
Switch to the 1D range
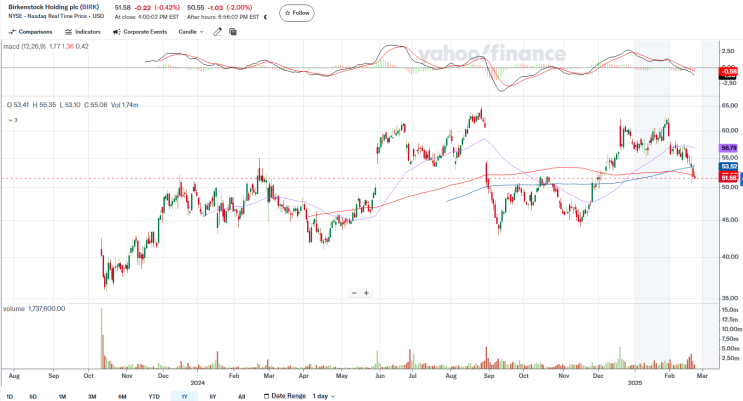(9, 396)
